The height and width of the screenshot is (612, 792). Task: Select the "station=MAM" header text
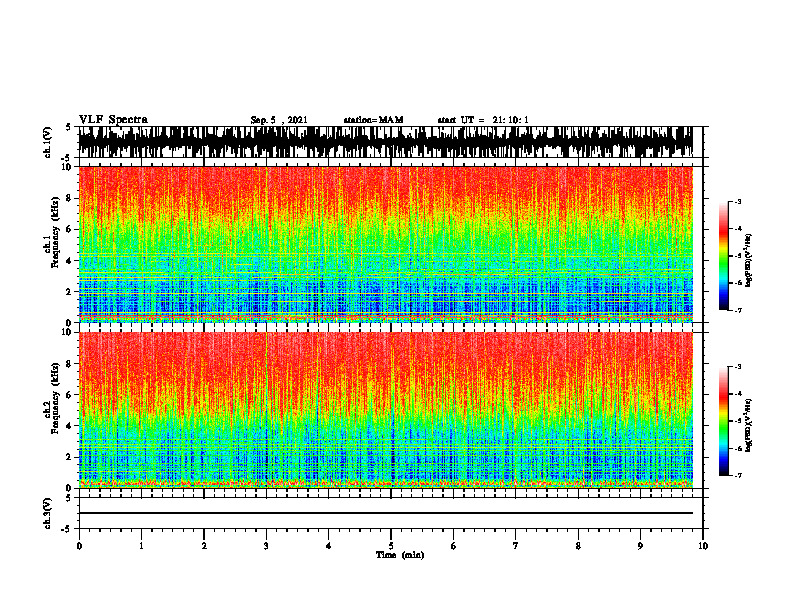(x=373, y=120)
